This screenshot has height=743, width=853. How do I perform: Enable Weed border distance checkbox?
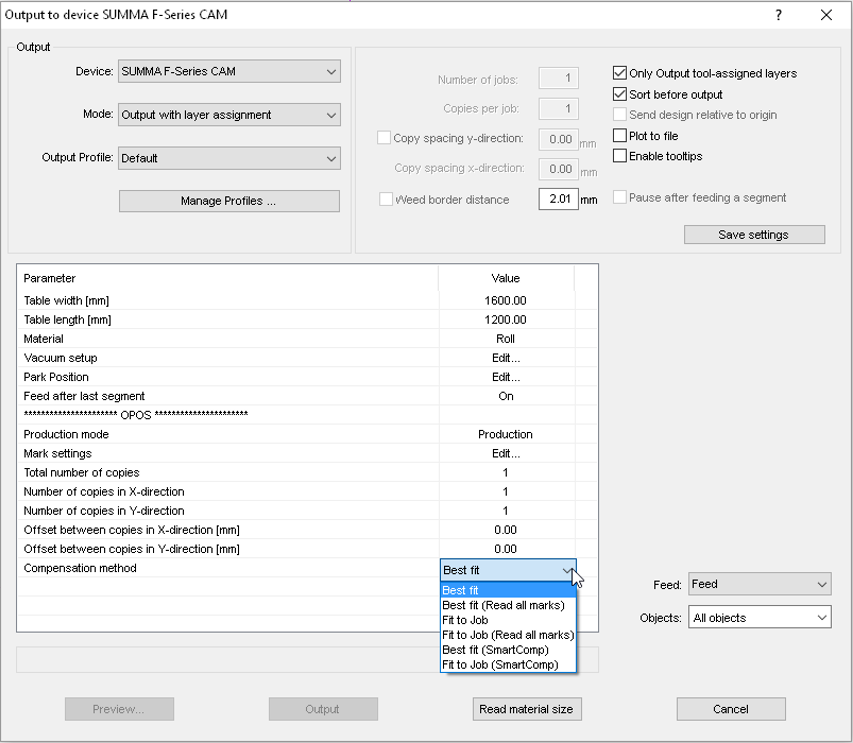pyautogui.click(x=386, y=200)
